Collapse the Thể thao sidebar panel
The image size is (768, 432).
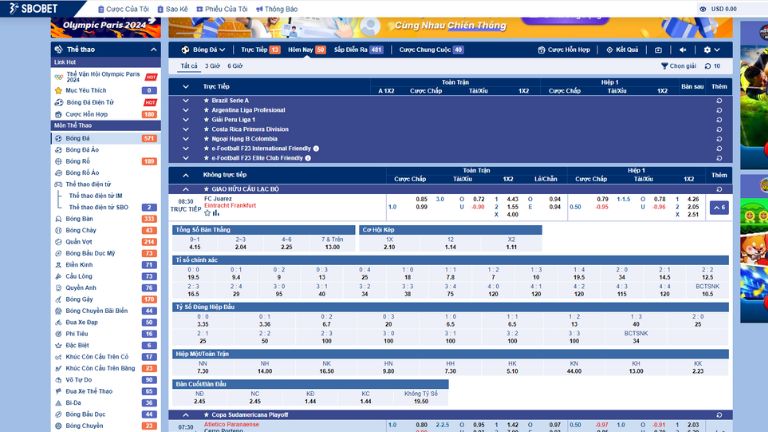[153, 49]
